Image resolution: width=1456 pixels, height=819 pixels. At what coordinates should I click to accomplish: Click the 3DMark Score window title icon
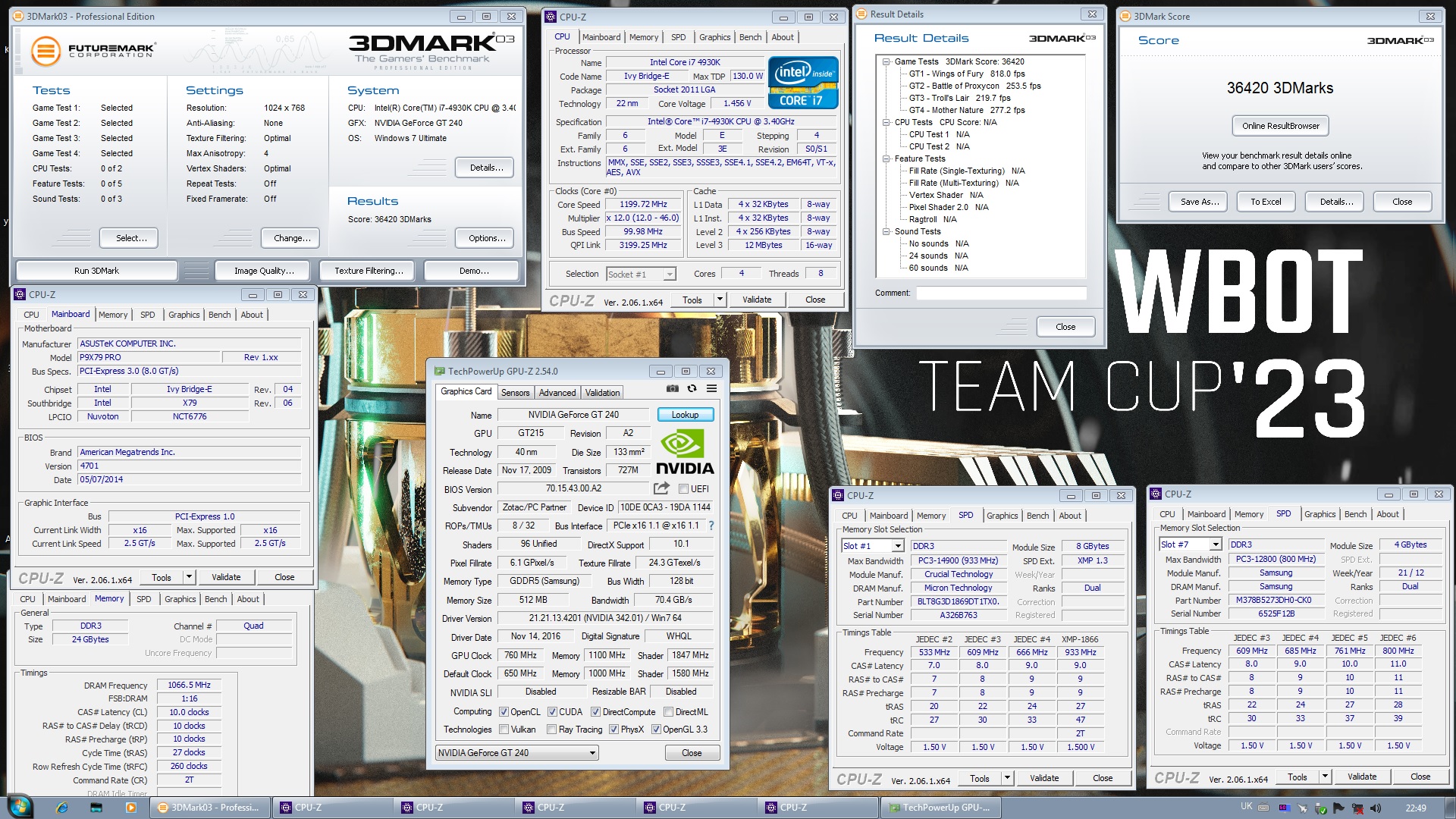tap(1125, 16)
